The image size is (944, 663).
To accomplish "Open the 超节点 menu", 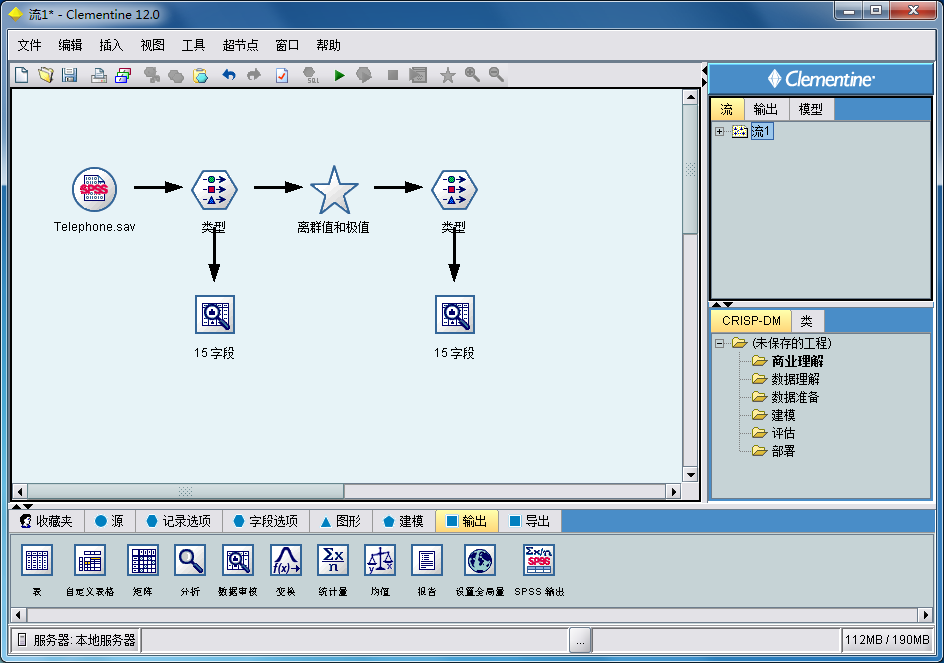I will 240,45.
